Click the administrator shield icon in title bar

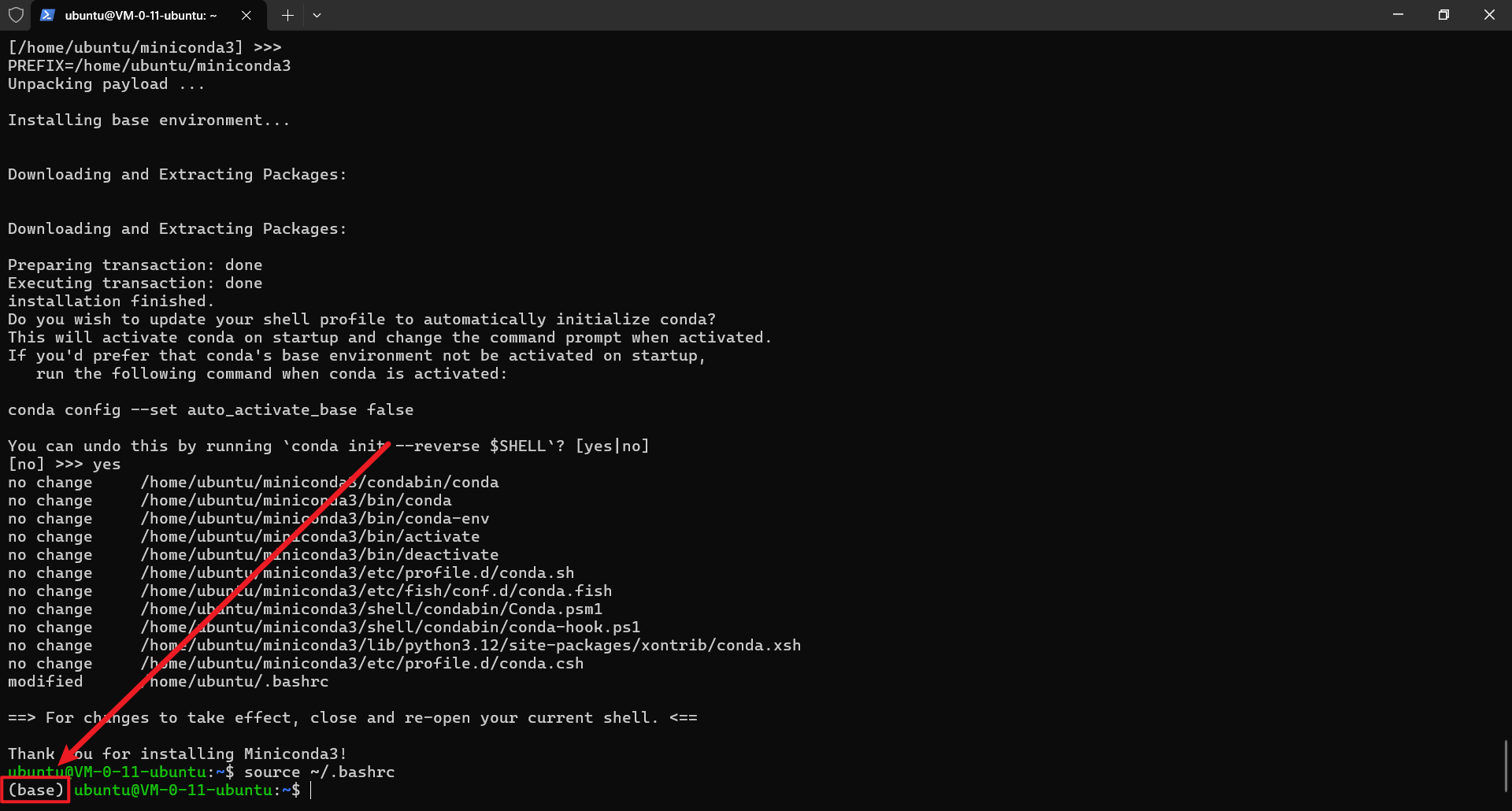(16, 15)
